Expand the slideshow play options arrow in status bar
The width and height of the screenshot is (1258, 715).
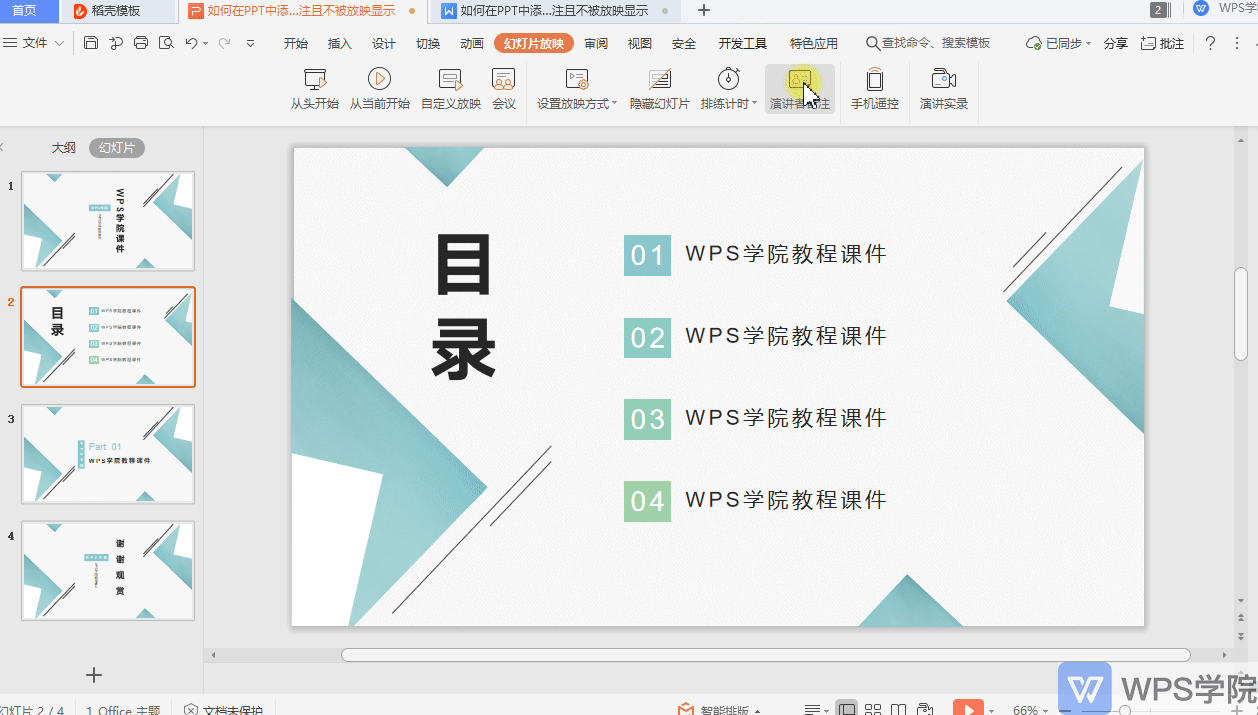pos(991,710)
